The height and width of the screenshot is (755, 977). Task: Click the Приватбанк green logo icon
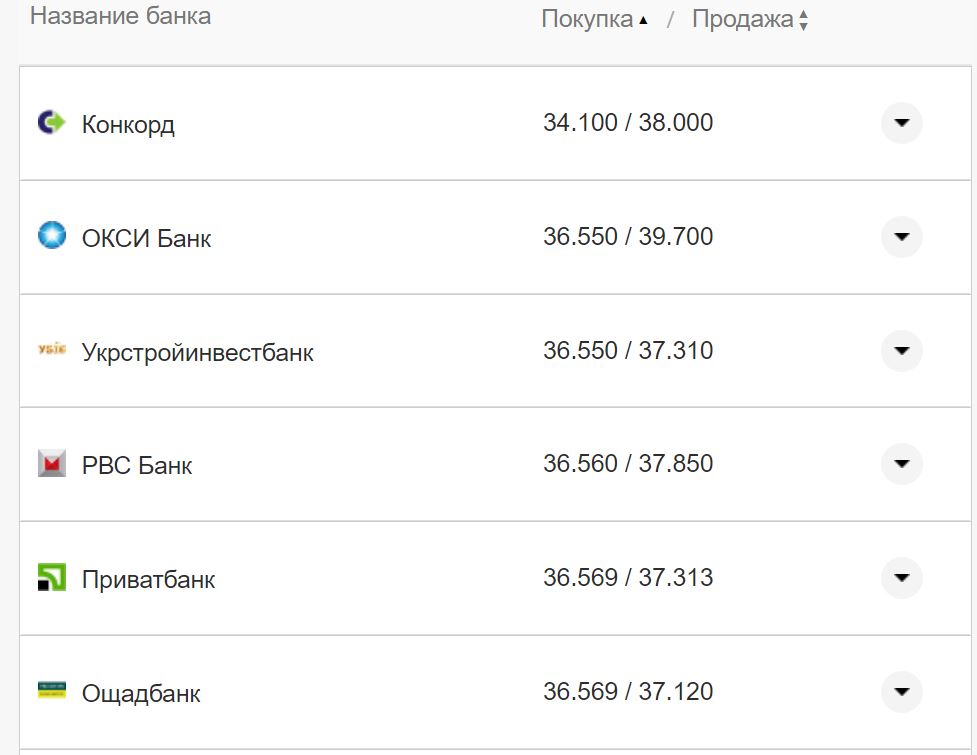[x=49, y=578]
